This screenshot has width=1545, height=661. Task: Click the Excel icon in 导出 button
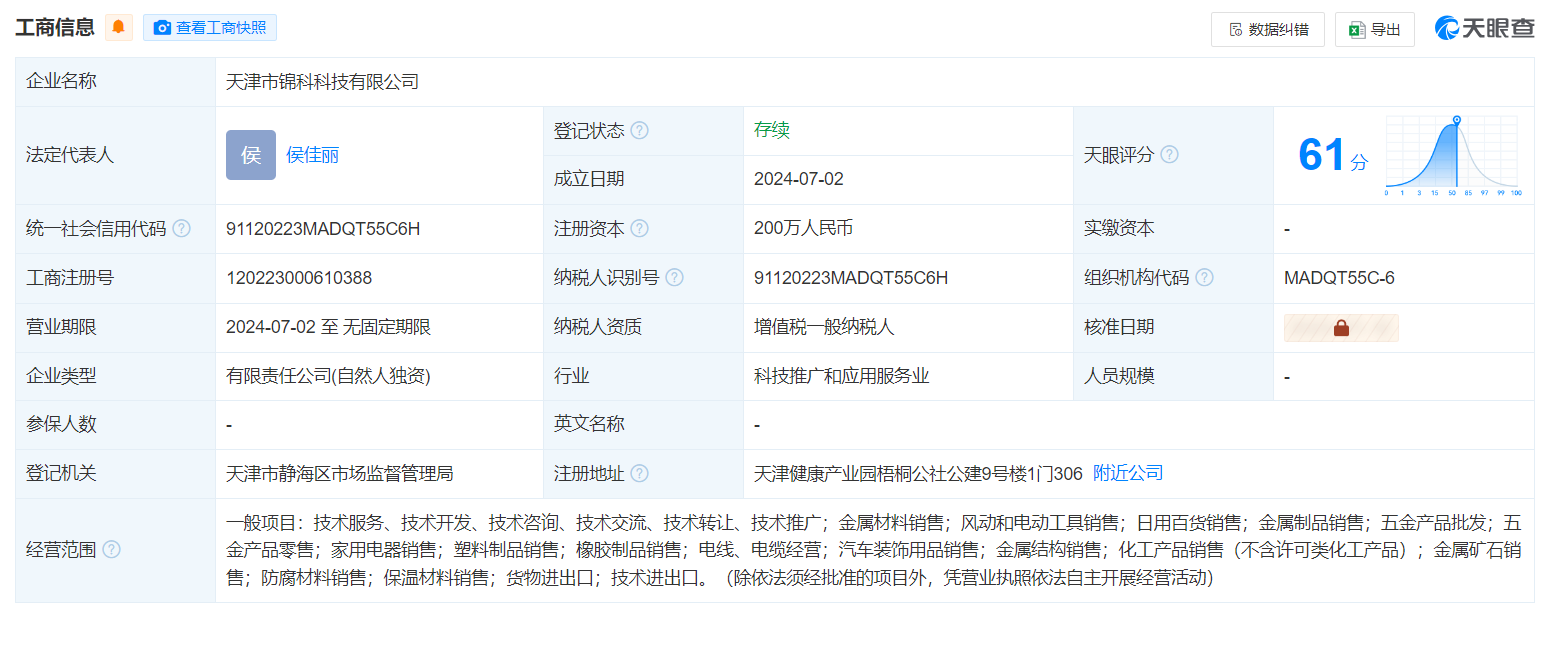coord(1357,30)
